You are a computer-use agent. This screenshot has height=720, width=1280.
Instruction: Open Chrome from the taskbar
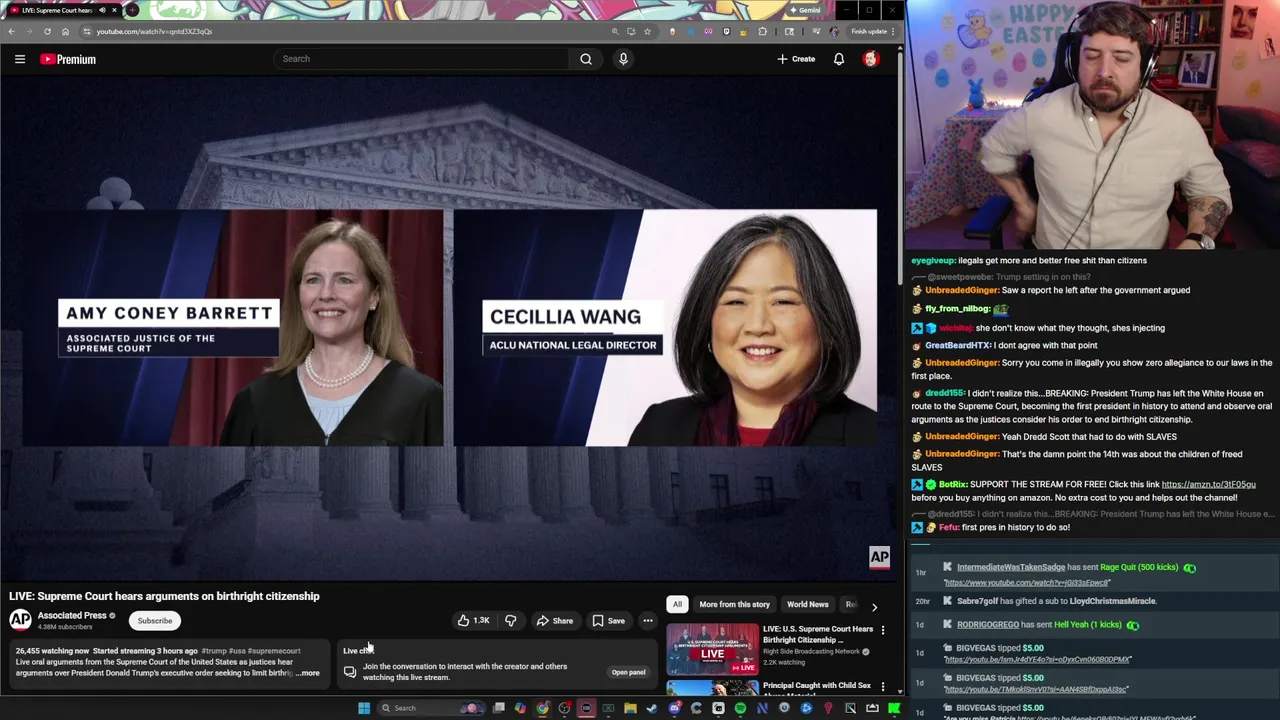click(x=542, y=708)
